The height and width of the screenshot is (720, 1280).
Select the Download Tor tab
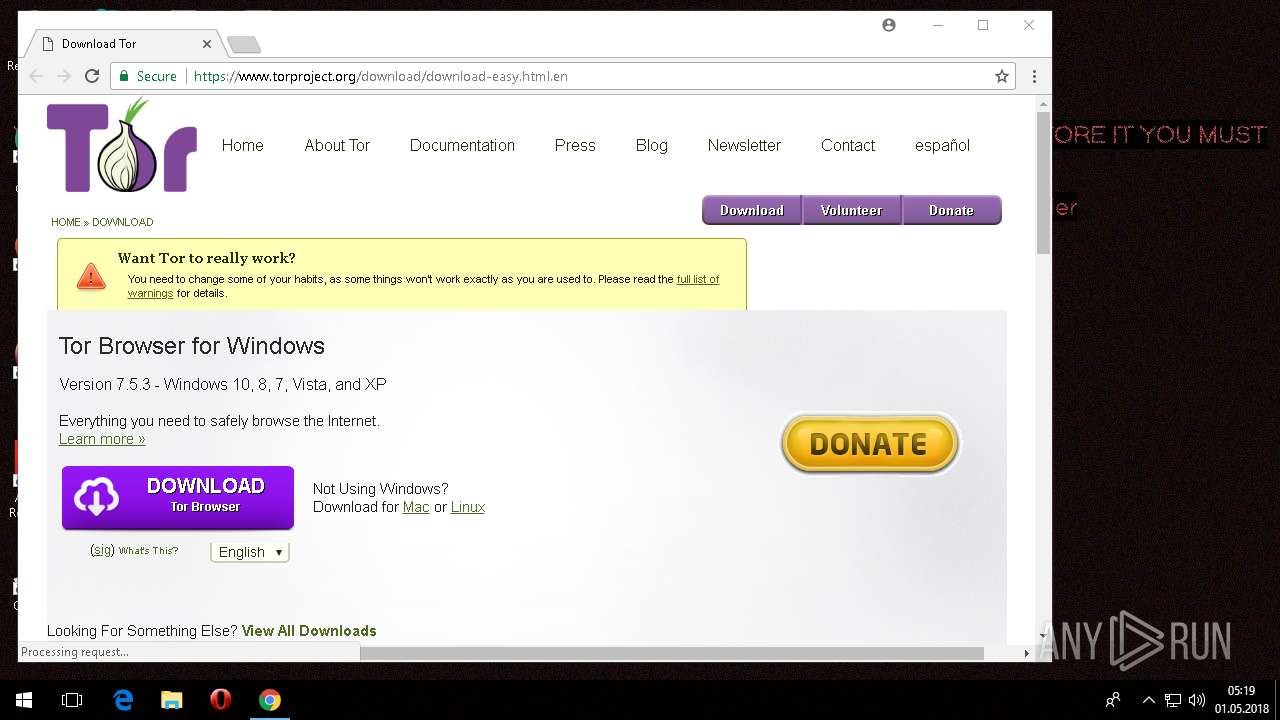(125, 44)
